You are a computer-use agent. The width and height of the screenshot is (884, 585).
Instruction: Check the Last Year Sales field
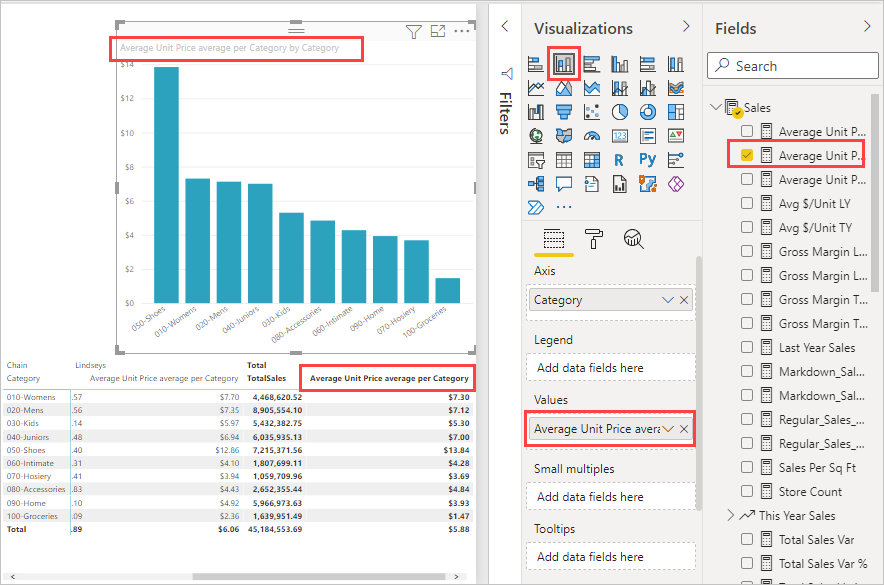click(746, 347)
